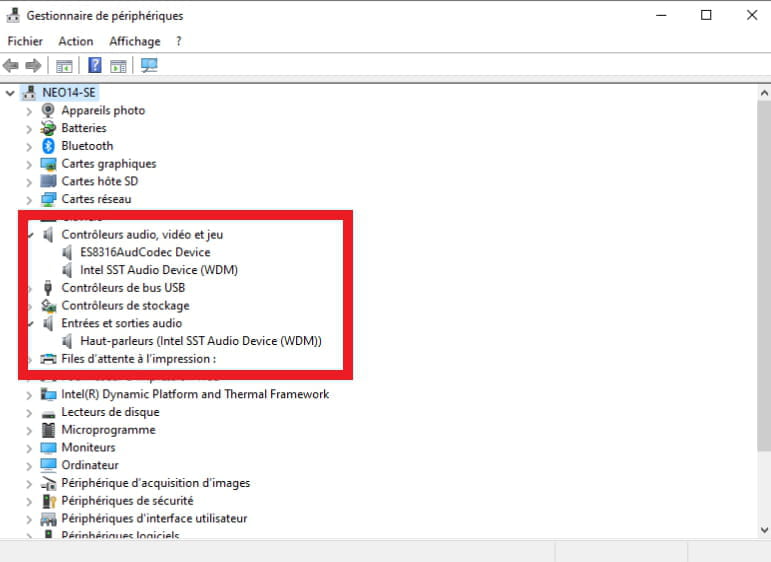Select ES8316AudCodec Device
Image resolution: width=771 pixels, height=562 pixels.
[x=145, y=252]
